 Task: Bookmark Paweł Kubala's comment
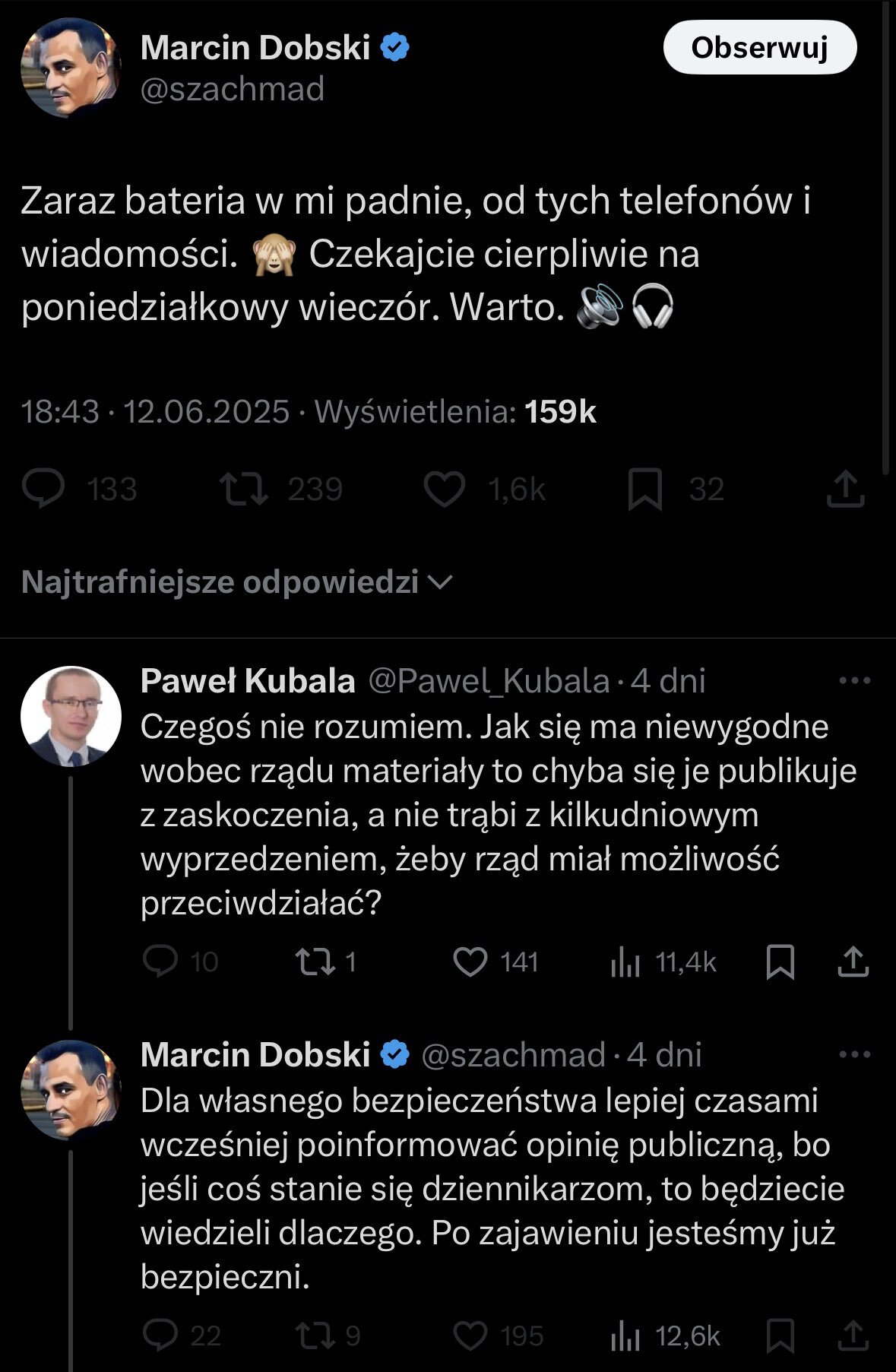780,962
